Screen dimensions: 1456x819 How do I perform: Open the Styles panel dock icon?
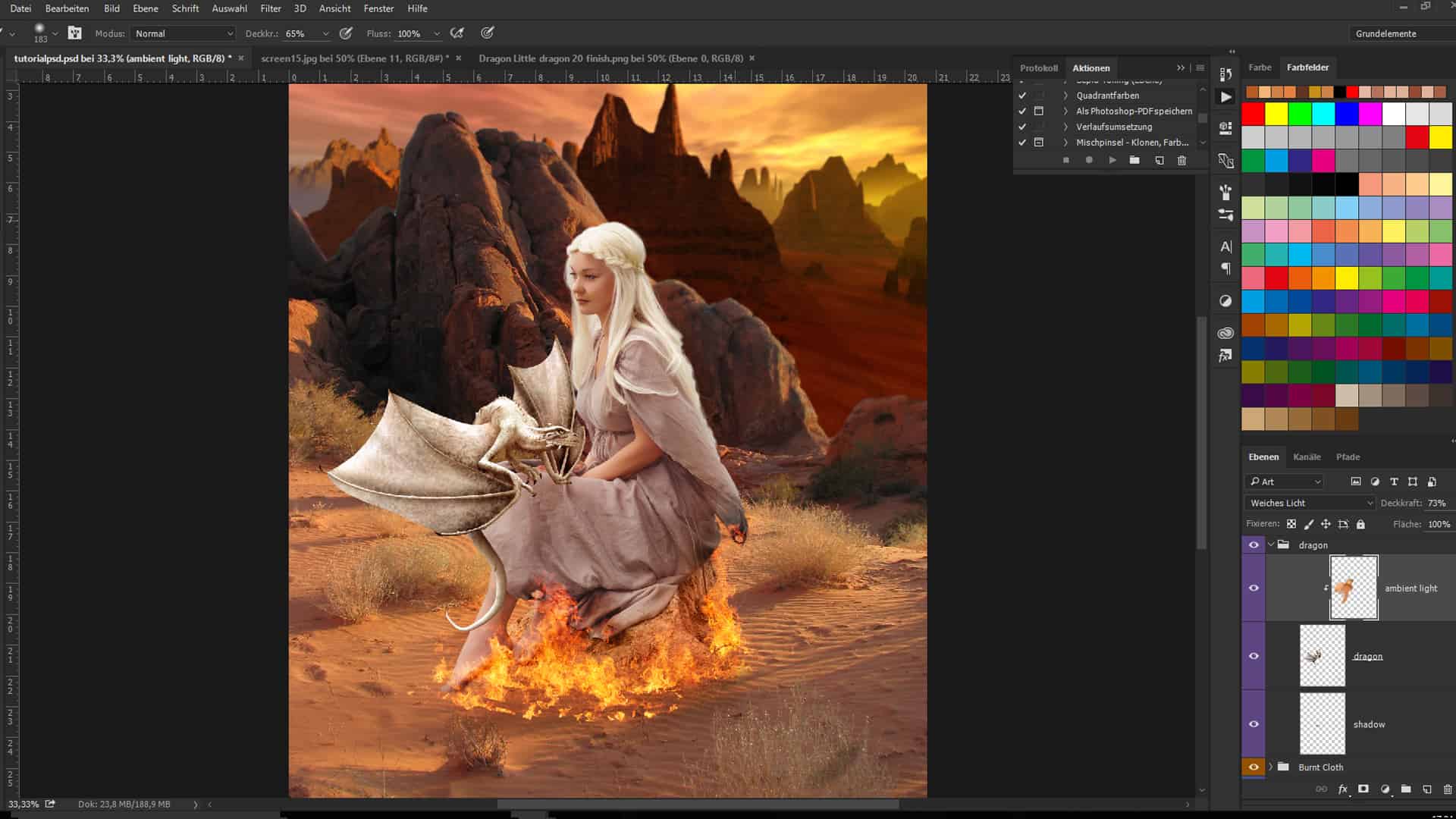click(x=1225, y=356)
